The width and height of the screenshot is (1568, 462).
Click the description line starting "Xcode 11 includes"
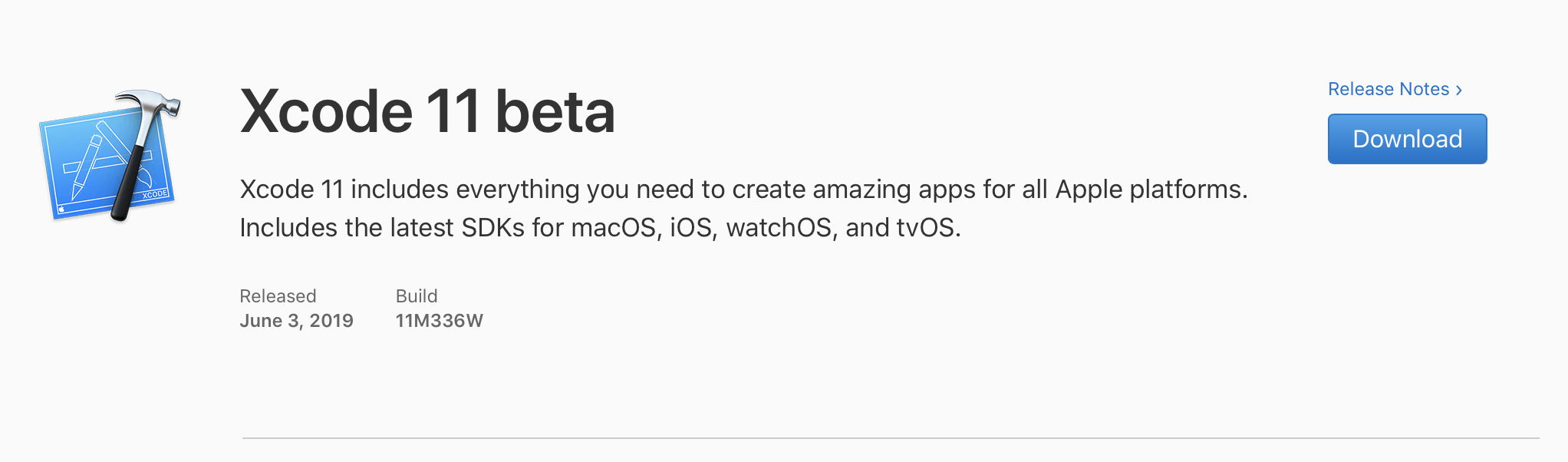coord(743,190)
